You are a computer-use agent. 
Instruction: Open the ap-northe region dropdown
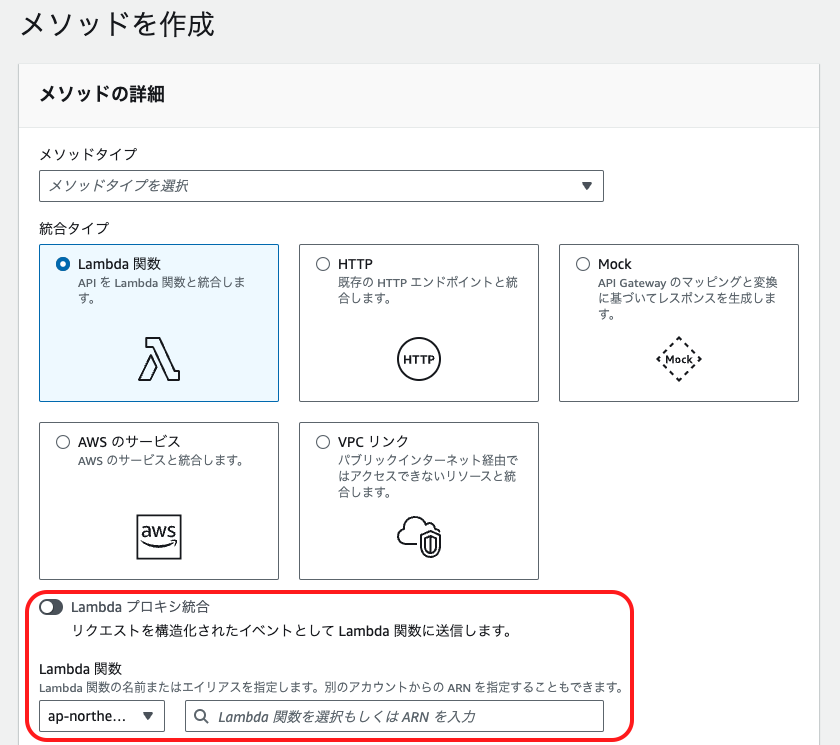pos(101,716)
